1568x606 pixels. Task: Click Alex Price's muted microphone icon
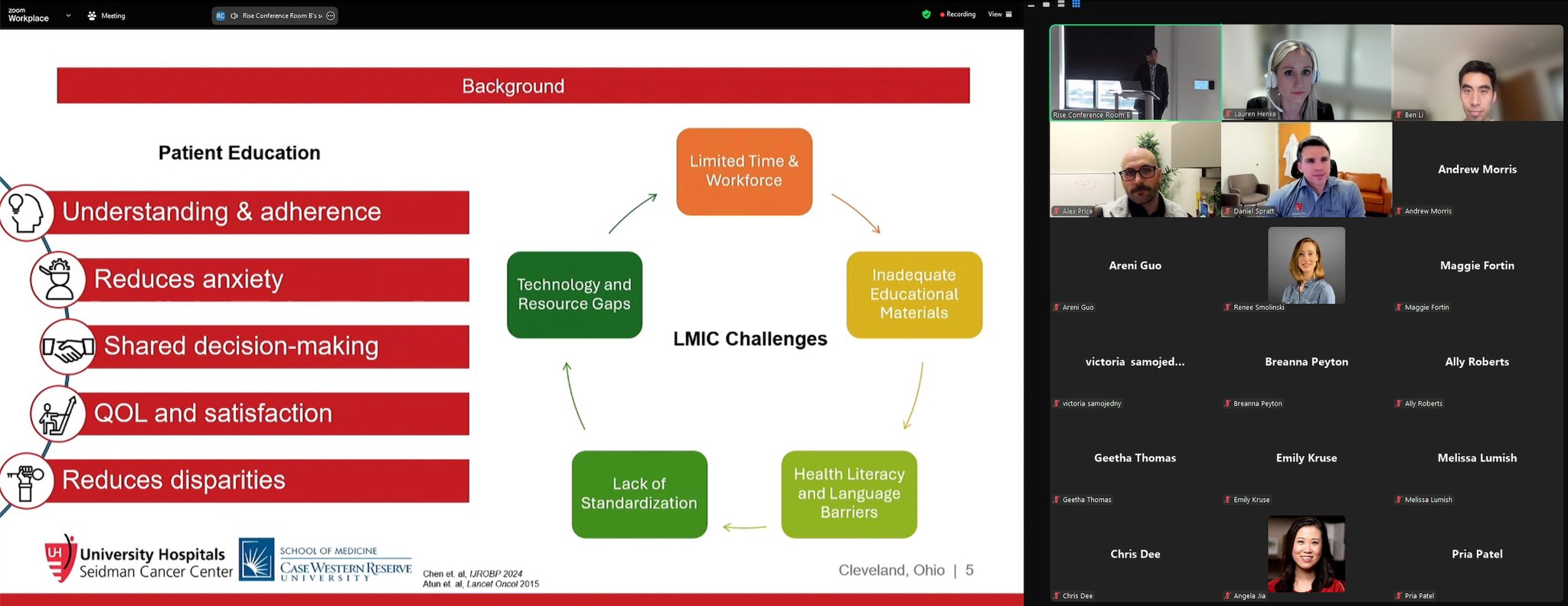pos(1057,211)
